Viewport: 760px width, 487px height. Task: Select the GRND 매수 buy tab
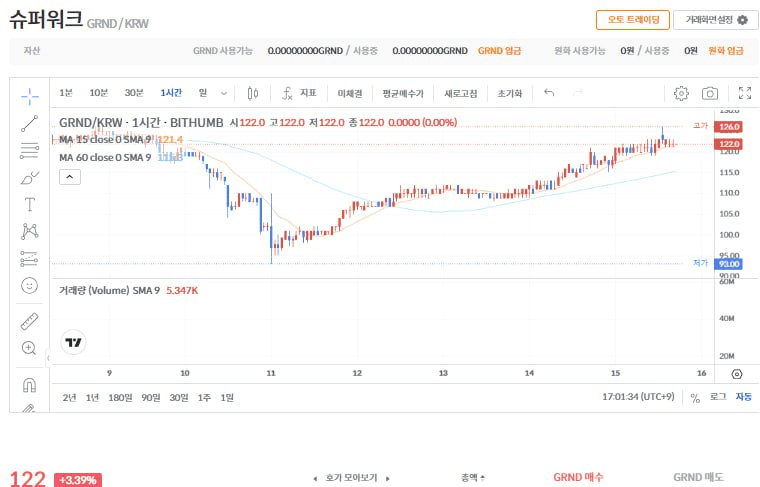[578, 477]
